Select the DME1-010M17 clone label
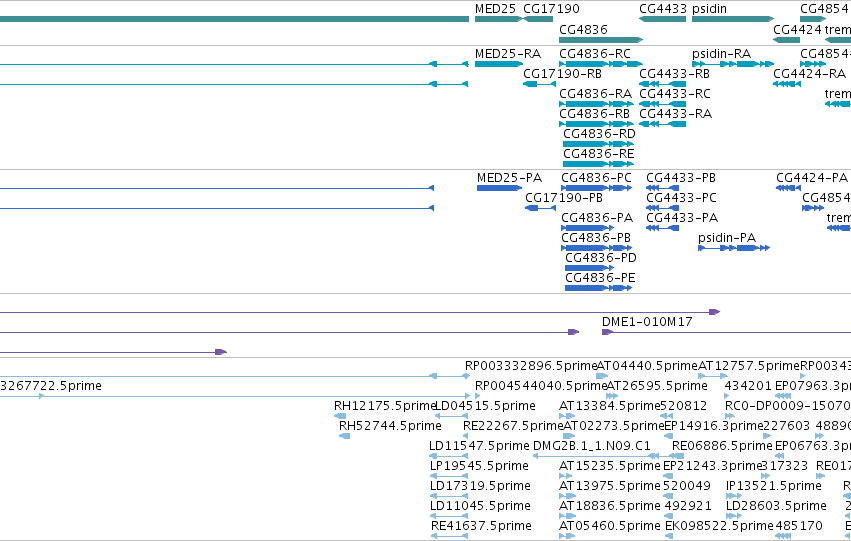 point(647,322)
